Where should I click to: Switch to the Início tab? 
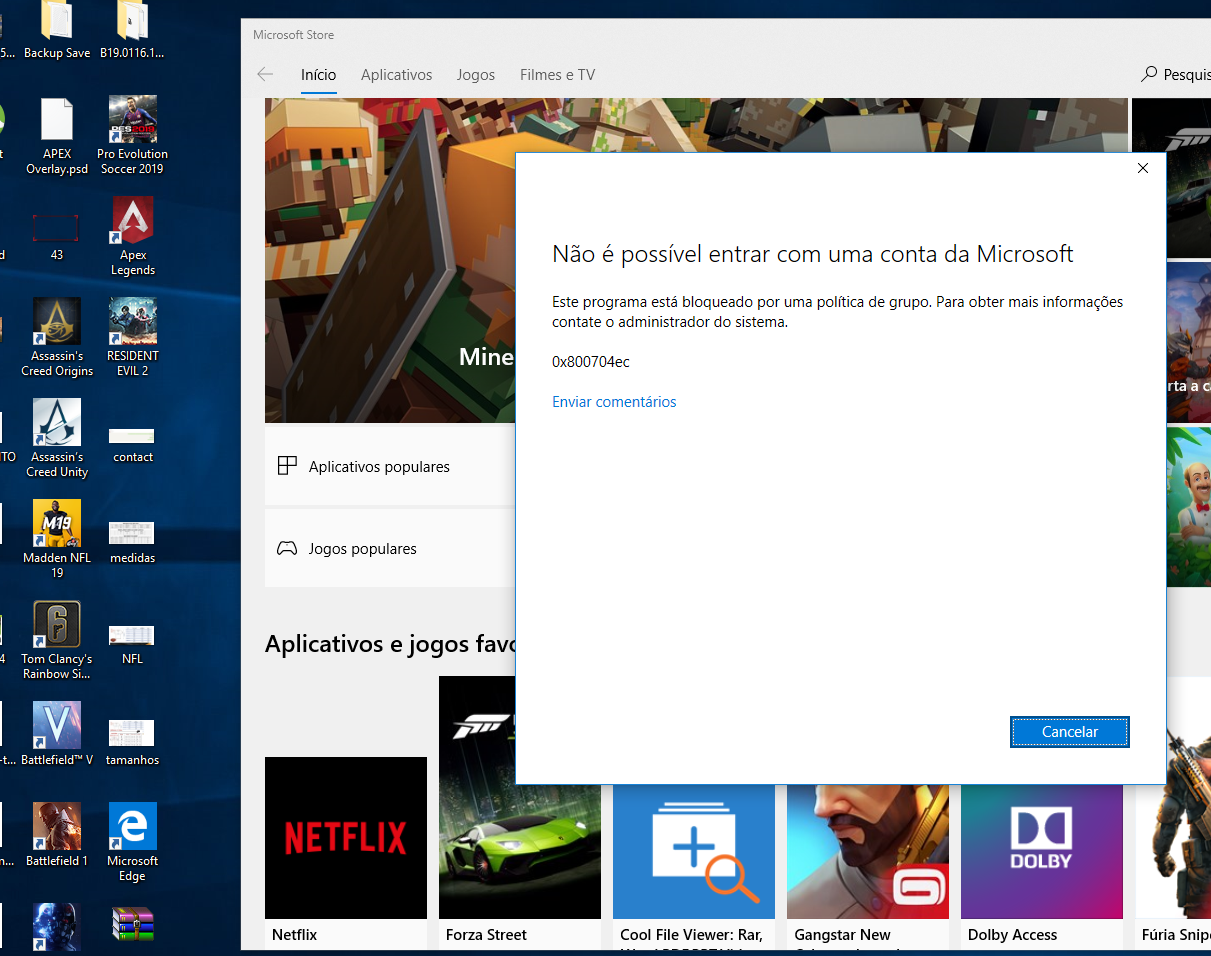(x=318, y=75)
